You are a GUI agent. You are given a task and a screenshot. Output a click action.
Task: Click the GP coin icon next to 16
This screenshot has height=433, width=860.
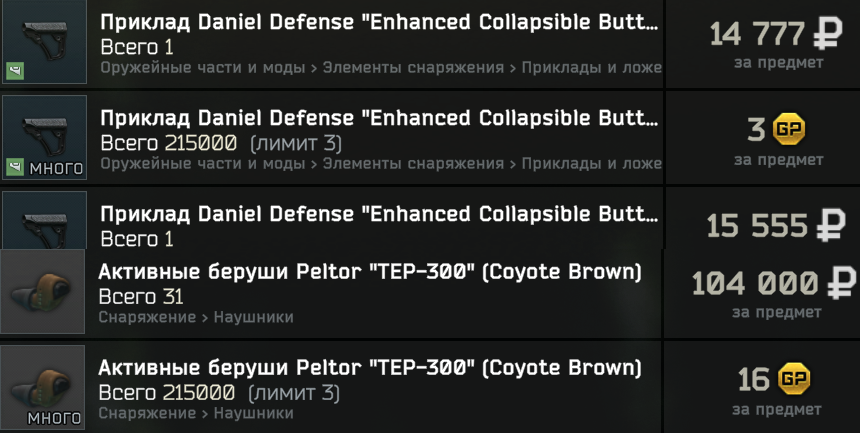794,379
